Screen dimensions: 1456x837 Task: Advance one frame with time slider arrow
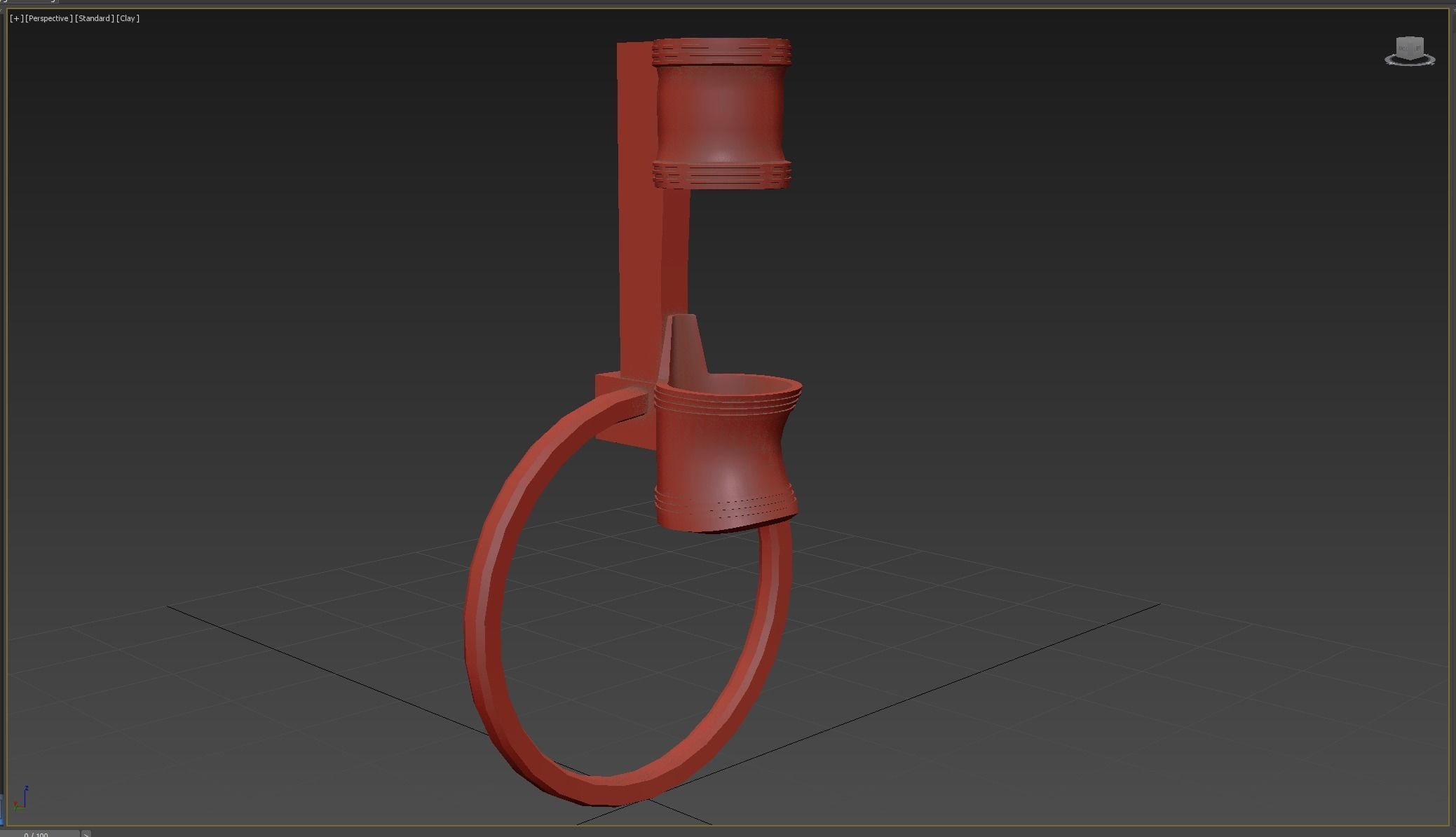coord(86,833)
